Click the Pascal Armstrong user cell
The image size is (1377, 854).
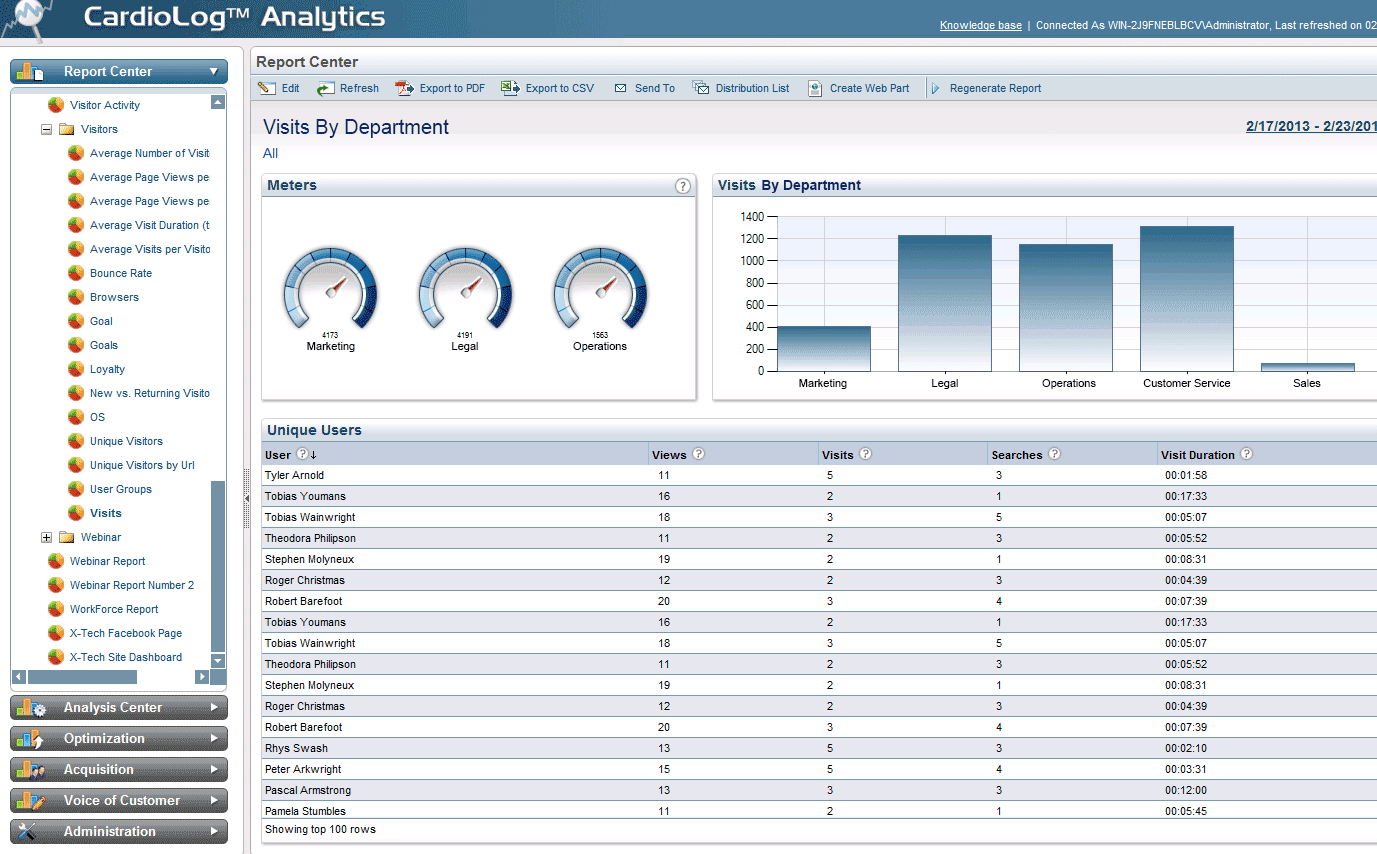click(308, 790)
